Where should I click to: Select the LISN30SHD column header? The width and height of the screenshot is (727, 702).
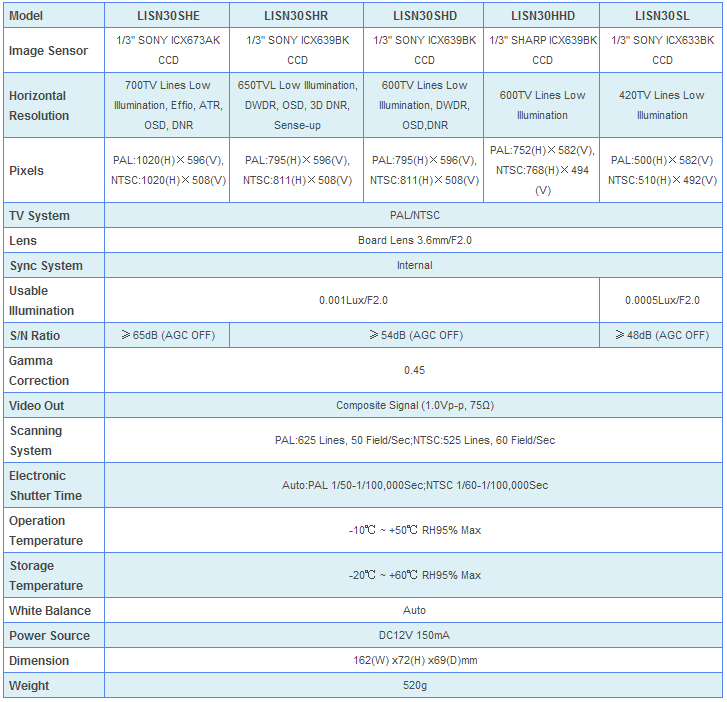pyautogui.click(x=424, y=15)
